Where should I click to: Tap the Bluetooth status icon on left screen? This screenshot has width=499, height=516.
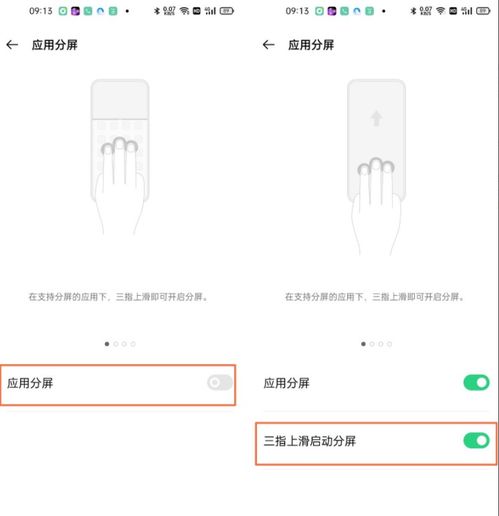pyautogui.click(x=157, y=11)
